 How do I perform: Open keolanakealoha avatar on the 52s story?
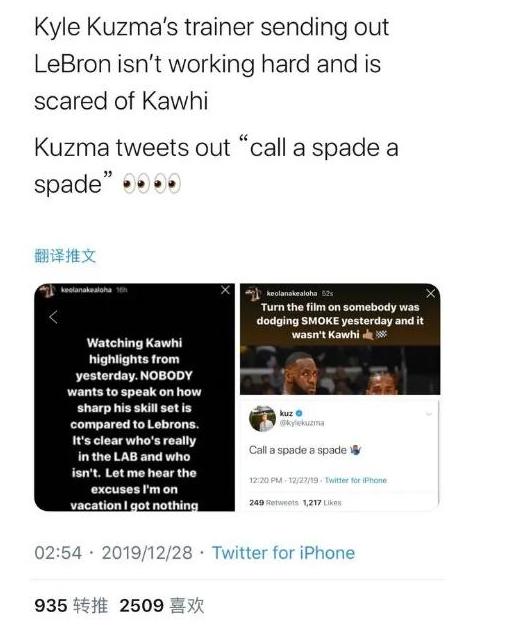tap(254, 294)
